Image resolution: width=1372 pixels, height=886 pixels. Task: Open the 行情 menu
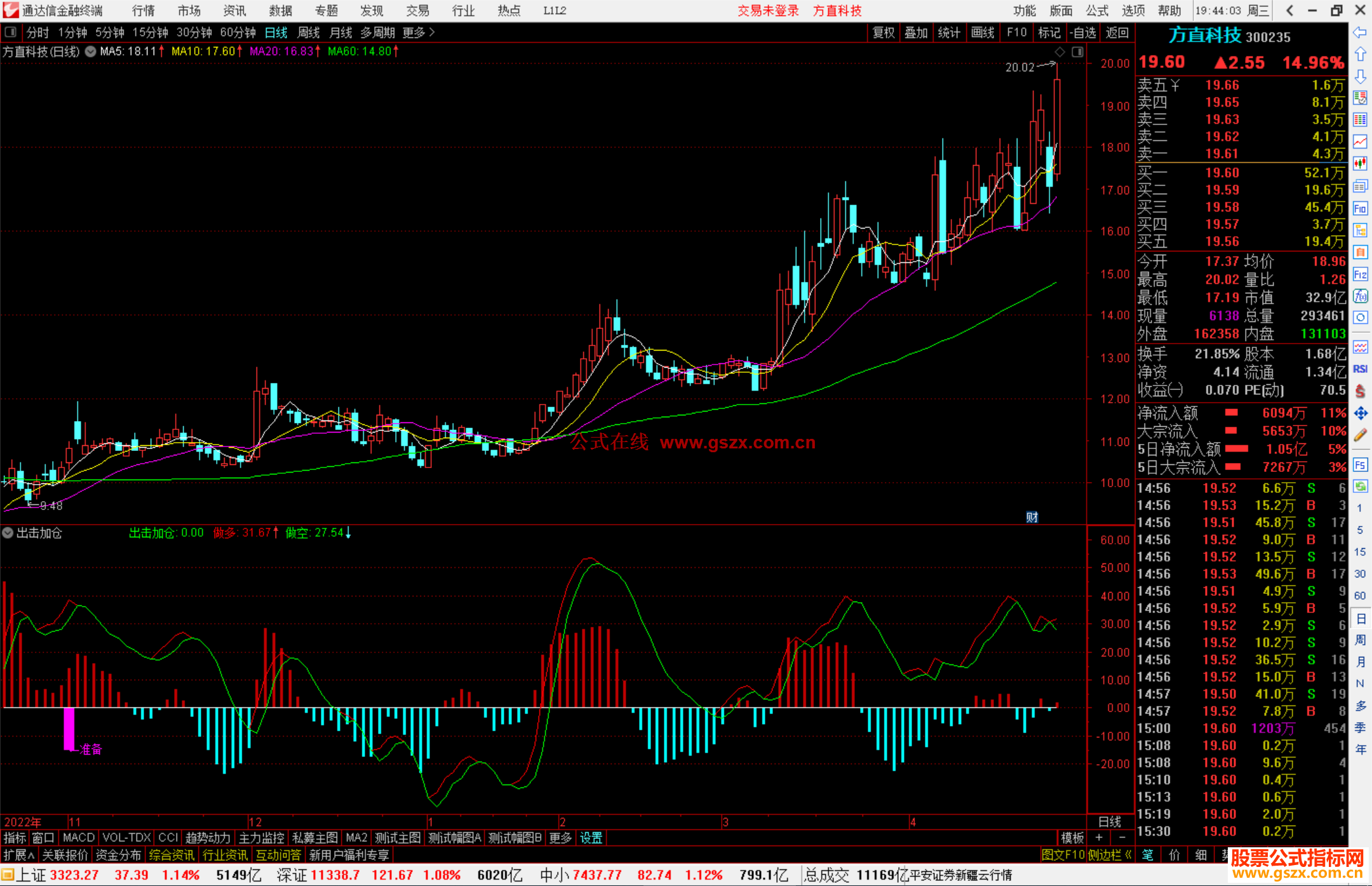coord(144,11)
